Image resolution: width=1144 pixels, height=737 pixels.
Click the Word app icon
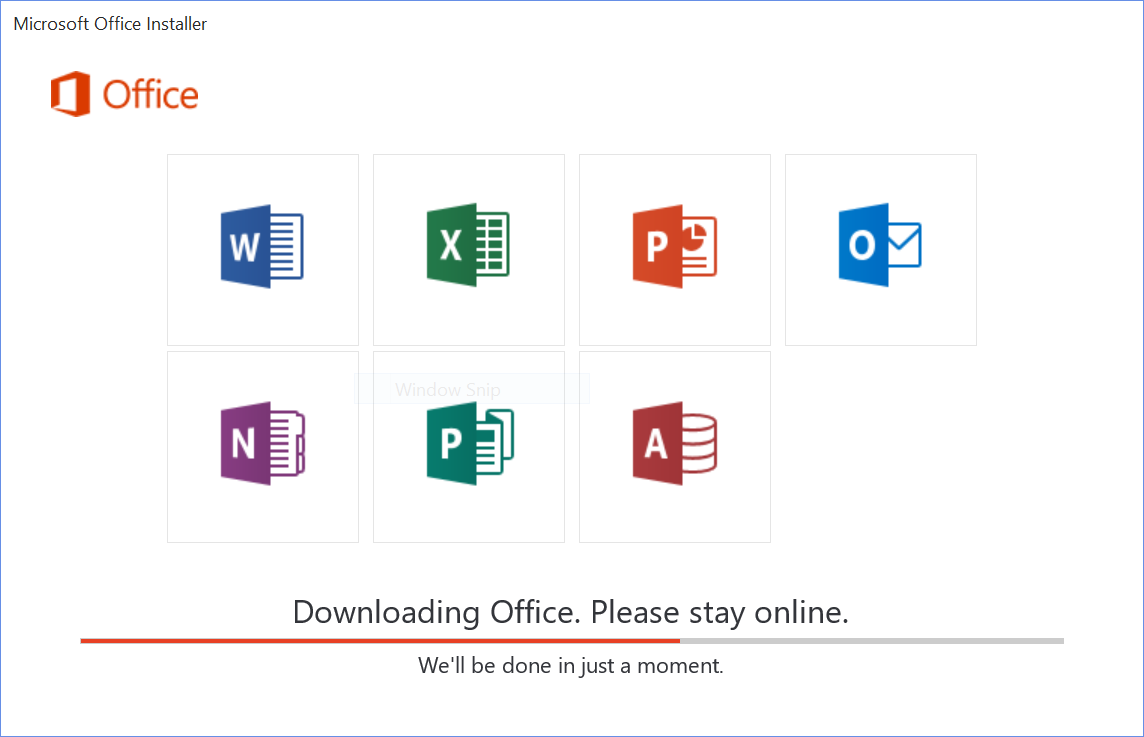262,247
